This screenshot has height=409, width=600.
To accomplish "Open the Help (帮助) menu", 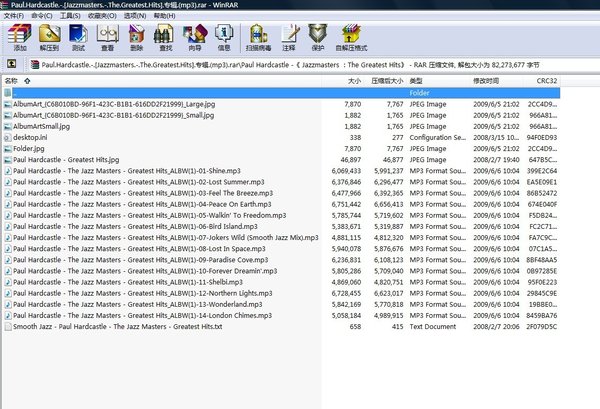I will [x=165, y=16].
